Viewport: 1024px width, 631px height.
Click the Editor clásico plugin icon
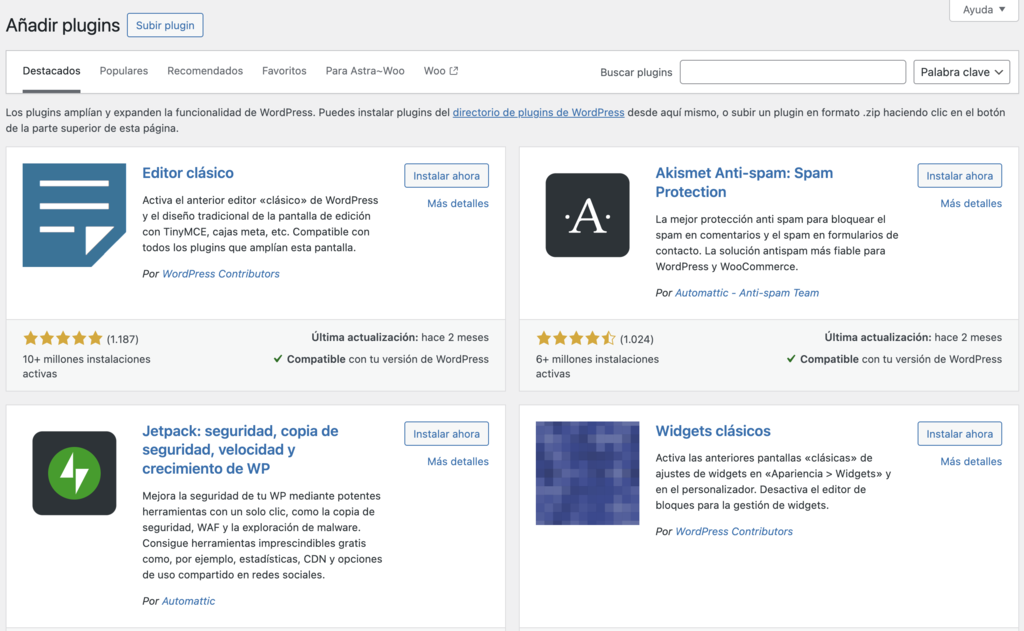click(74, 215)
